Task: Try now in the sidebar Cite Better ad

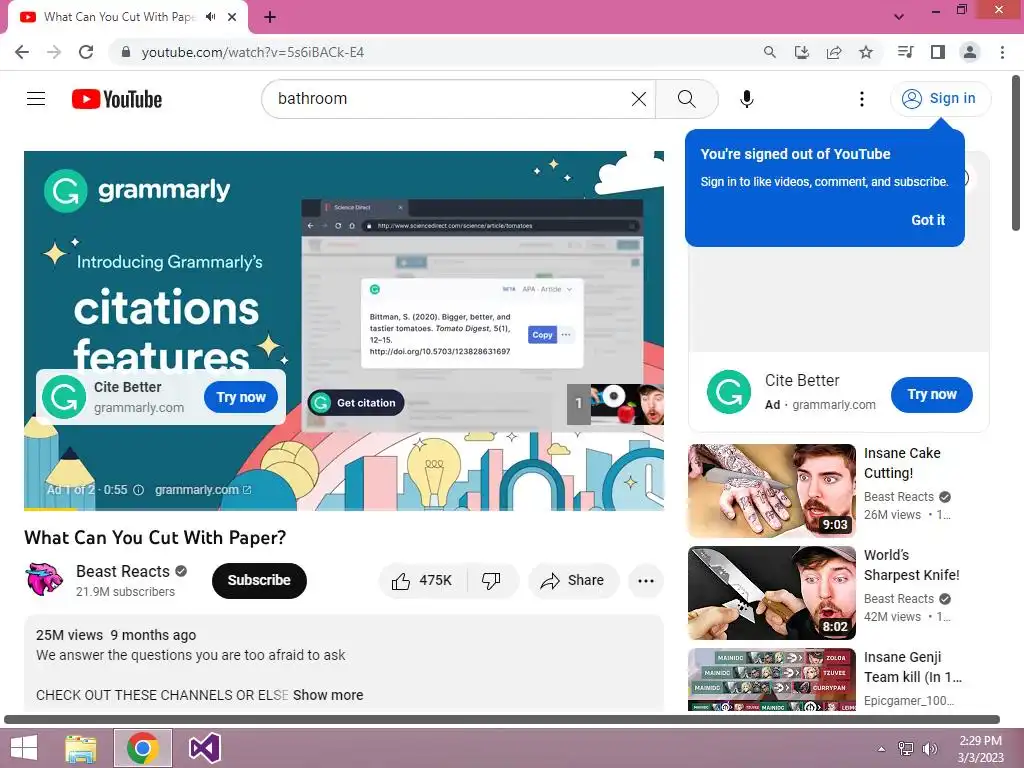Action: click(931, 394)
